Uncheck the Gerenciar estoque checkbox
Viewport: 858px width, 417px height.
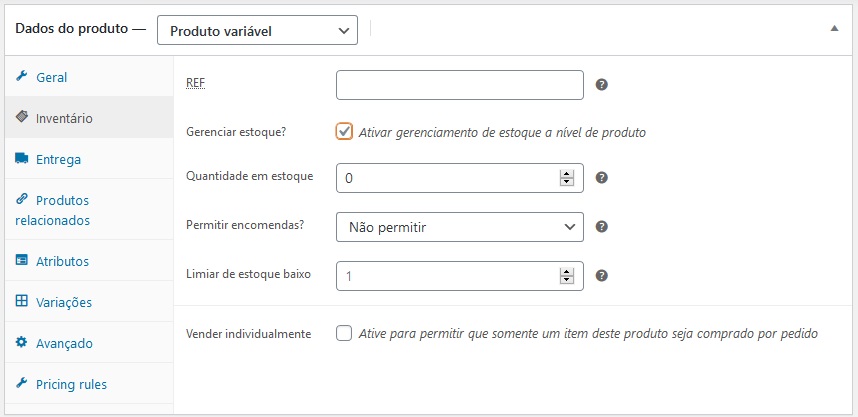tap(344, 132)
